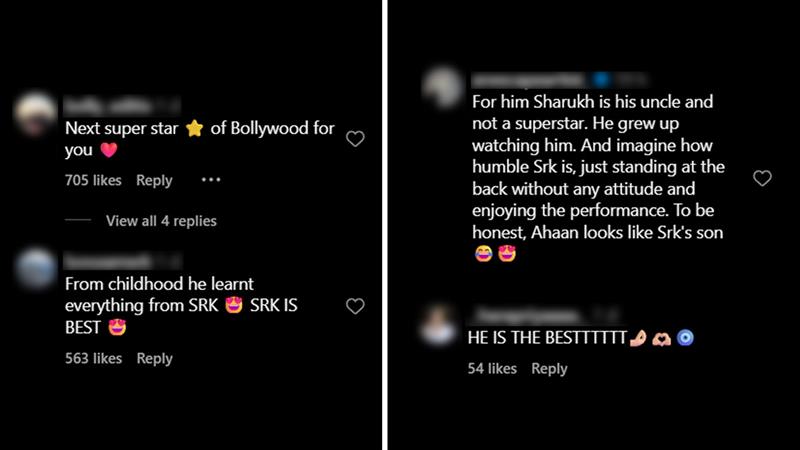Open username above 'From childhood he learnt'

pyautogui.click(x=108, y=261)
